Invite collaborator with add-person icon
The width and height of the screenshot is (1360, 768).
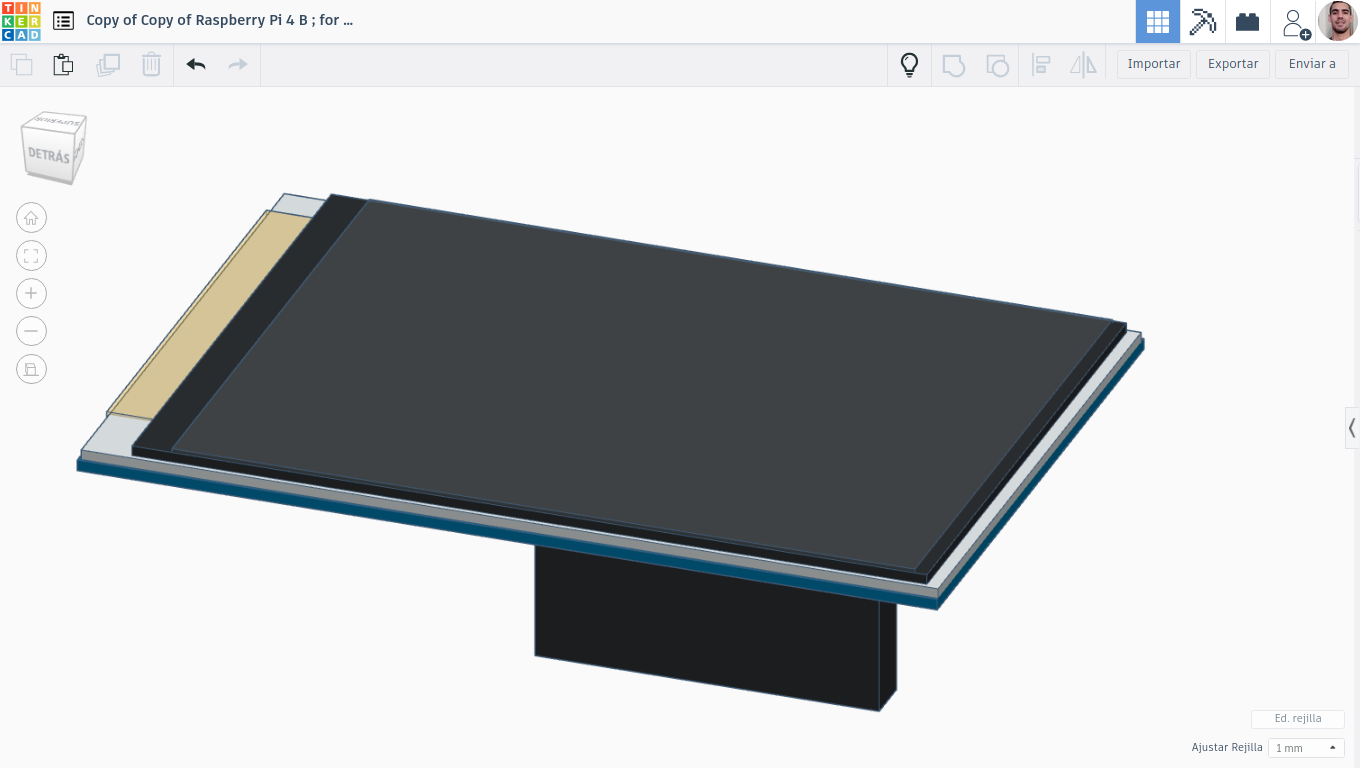tap(1294, 22)
